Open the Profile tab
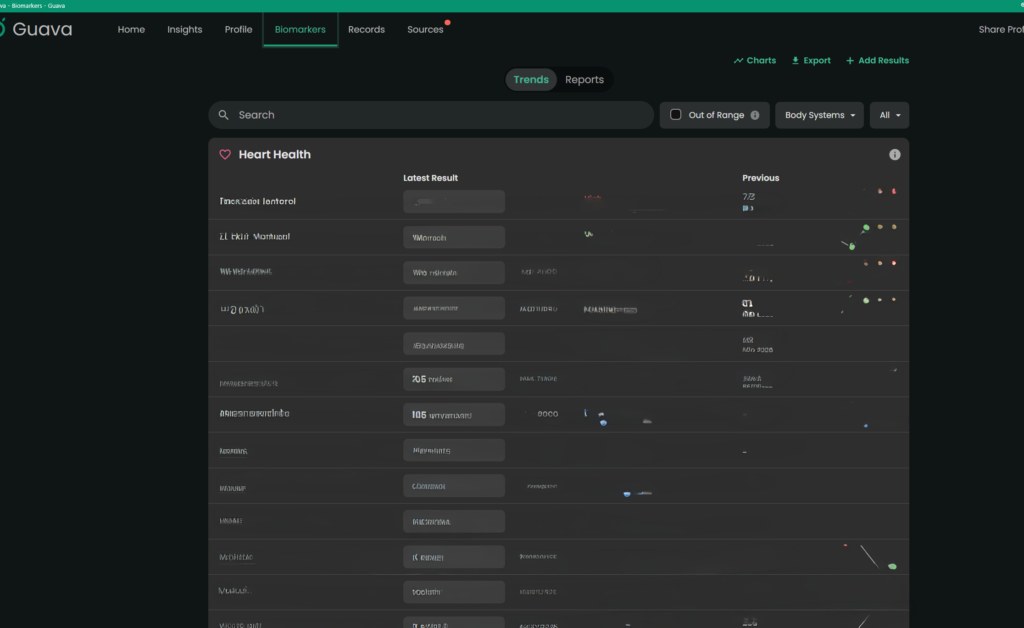 [x=238, y=29]
